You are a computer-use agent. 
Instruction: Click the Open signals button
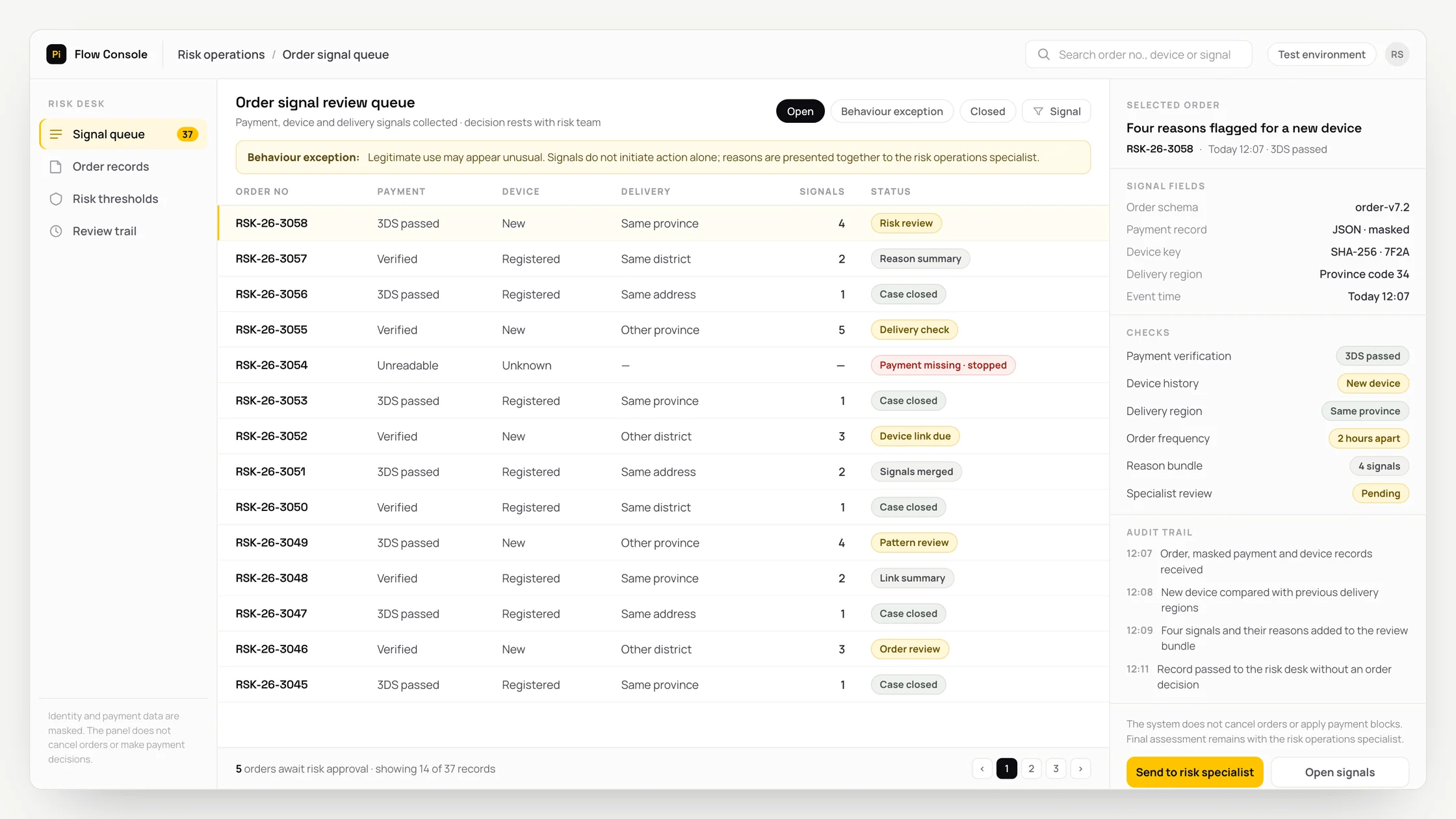1340,772
